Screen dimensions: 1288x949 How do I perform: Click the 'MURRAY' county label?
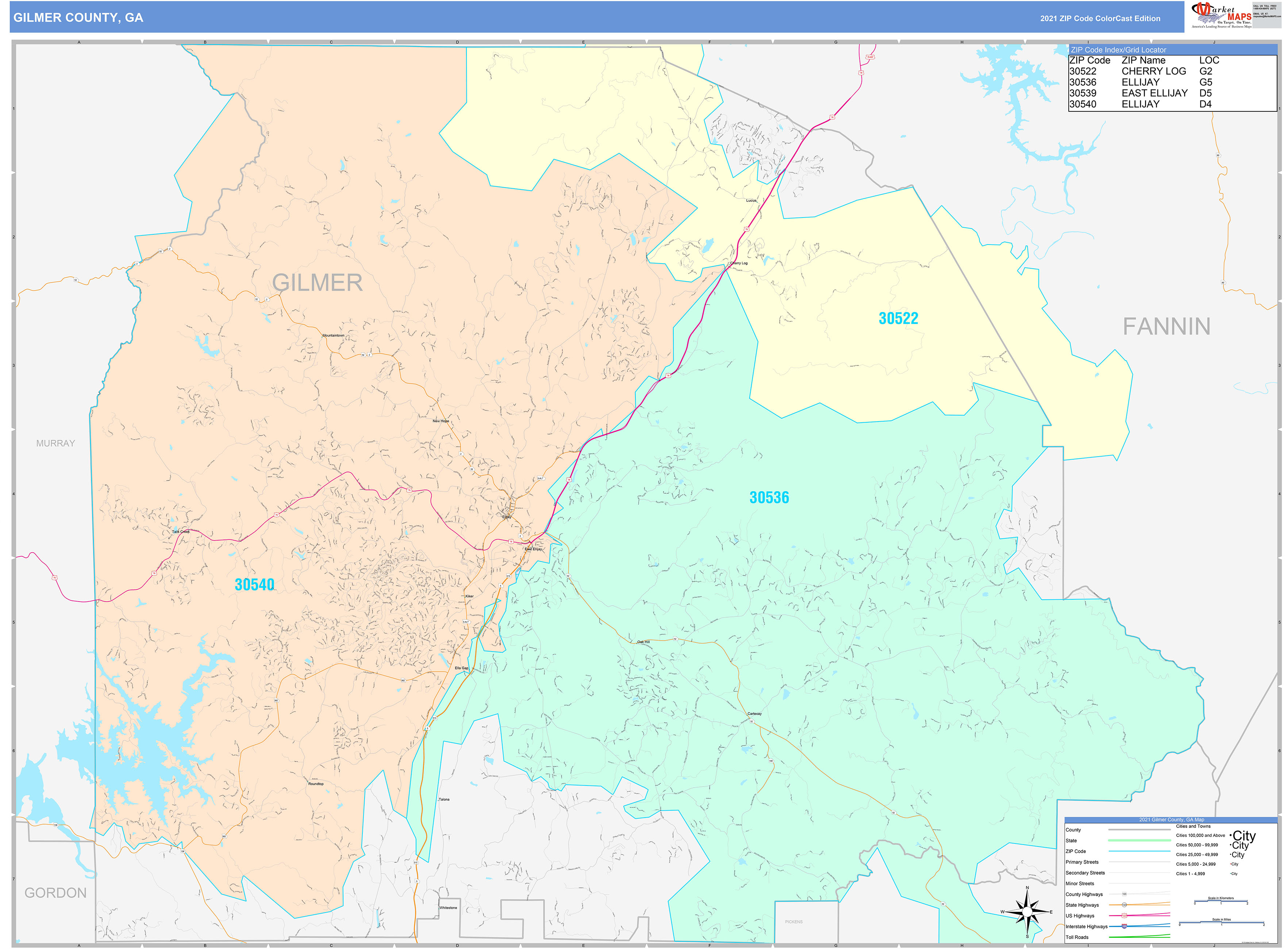pyautogui.click(x=55, y=443)
